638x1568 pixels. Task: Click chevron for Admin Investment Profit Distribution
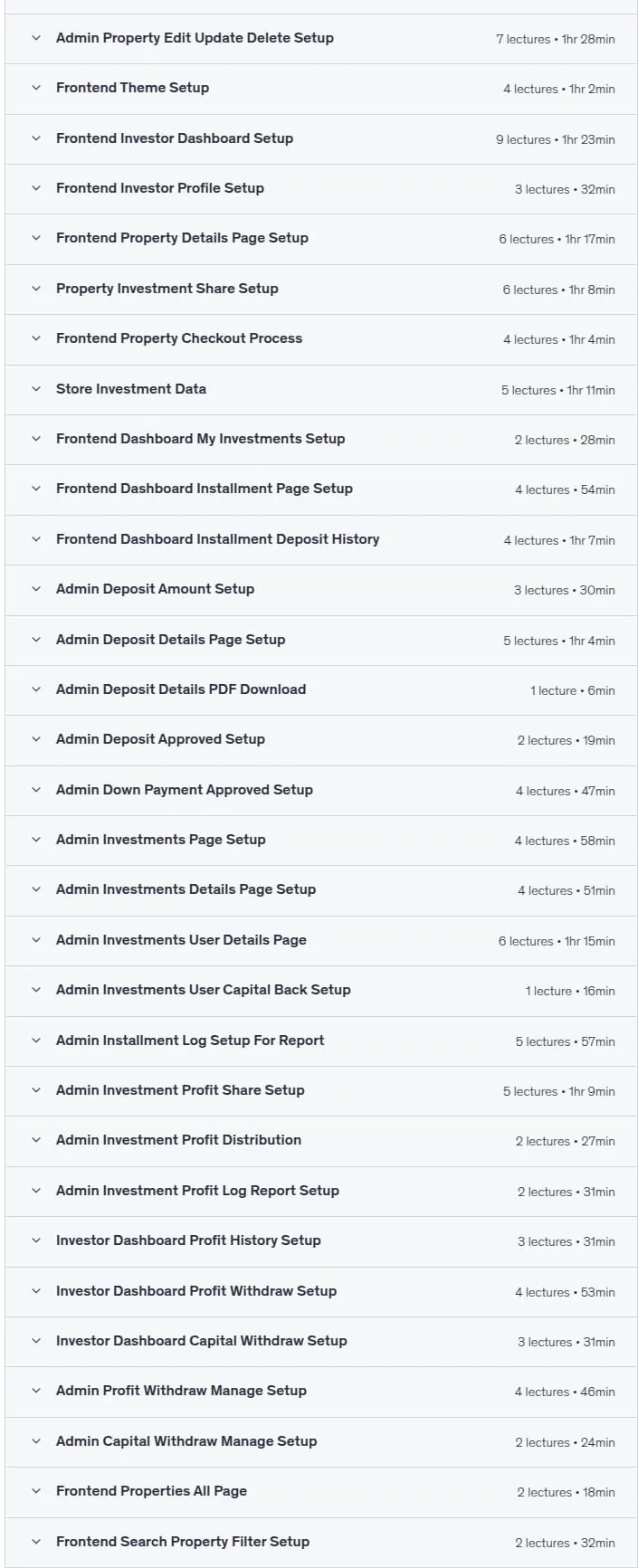[36, 1140]
